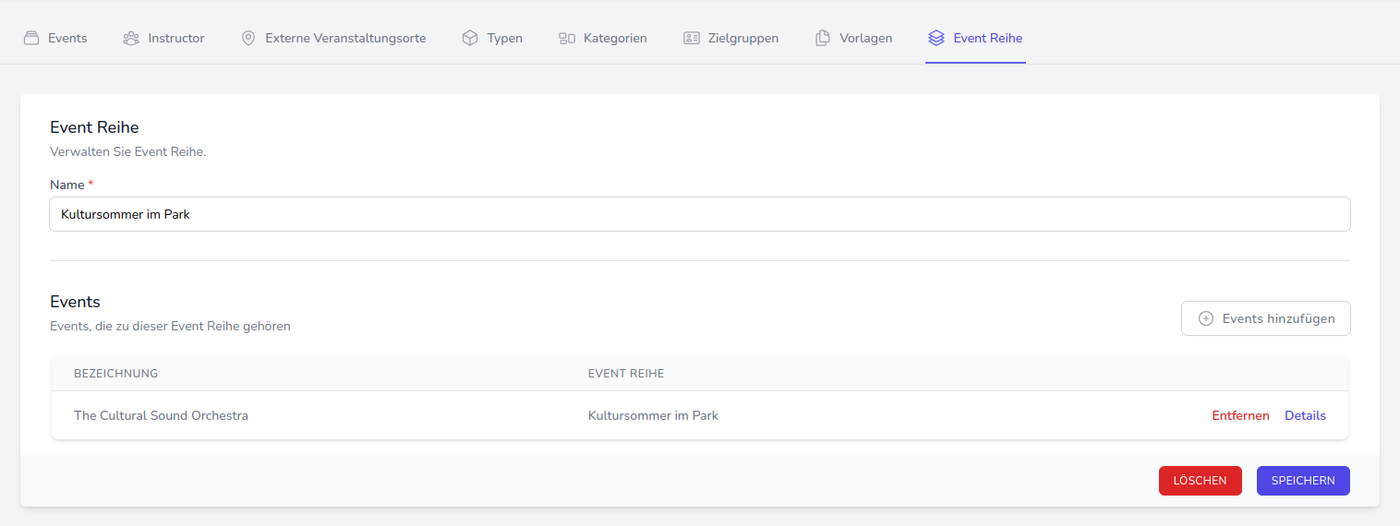Click the Events hinzufügen button

(1266, 319)
